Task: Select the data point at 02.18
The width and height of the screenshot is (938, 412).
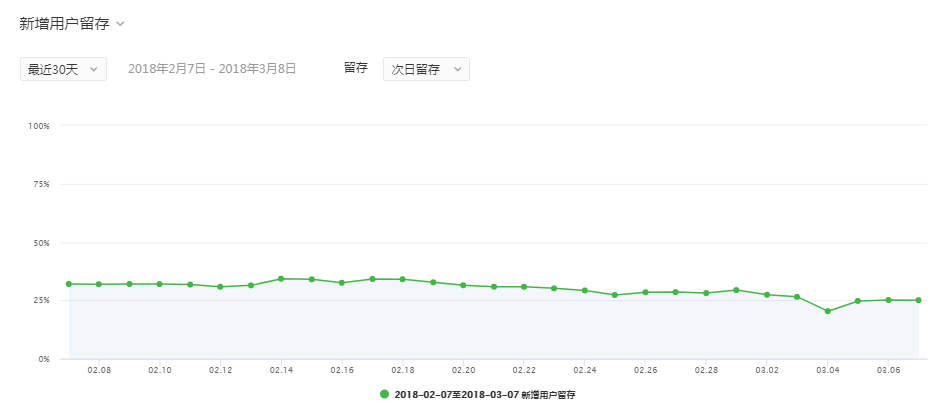Action: pyautogui.click(x=402, y=279)
